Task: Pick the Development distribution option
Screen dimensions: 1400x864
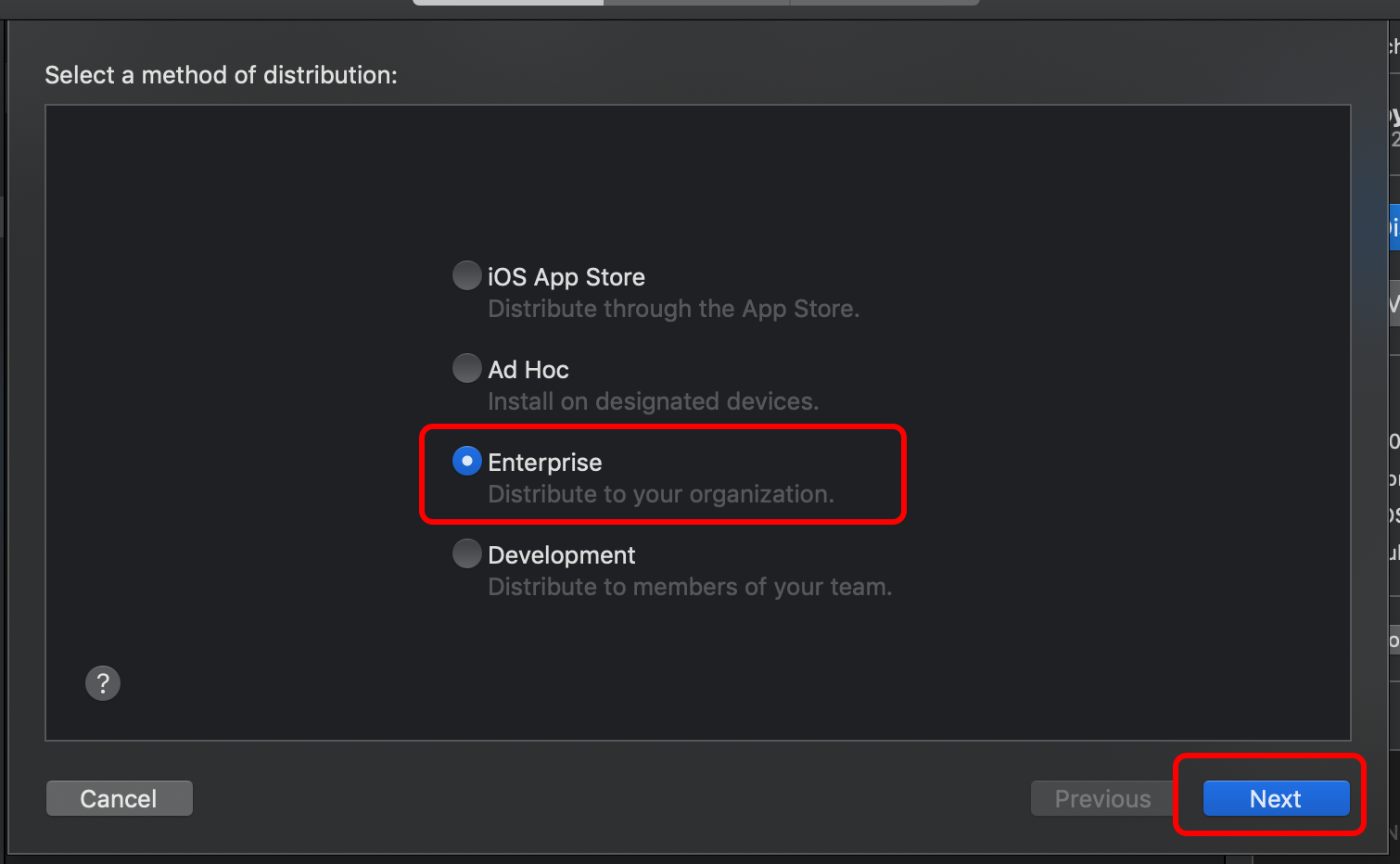Action: tap(466, 553)
